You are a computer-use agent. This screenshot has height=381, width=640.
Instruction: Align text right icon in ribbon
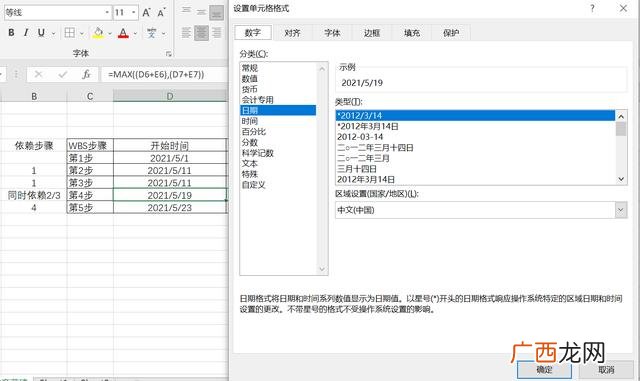coord(216,33)
